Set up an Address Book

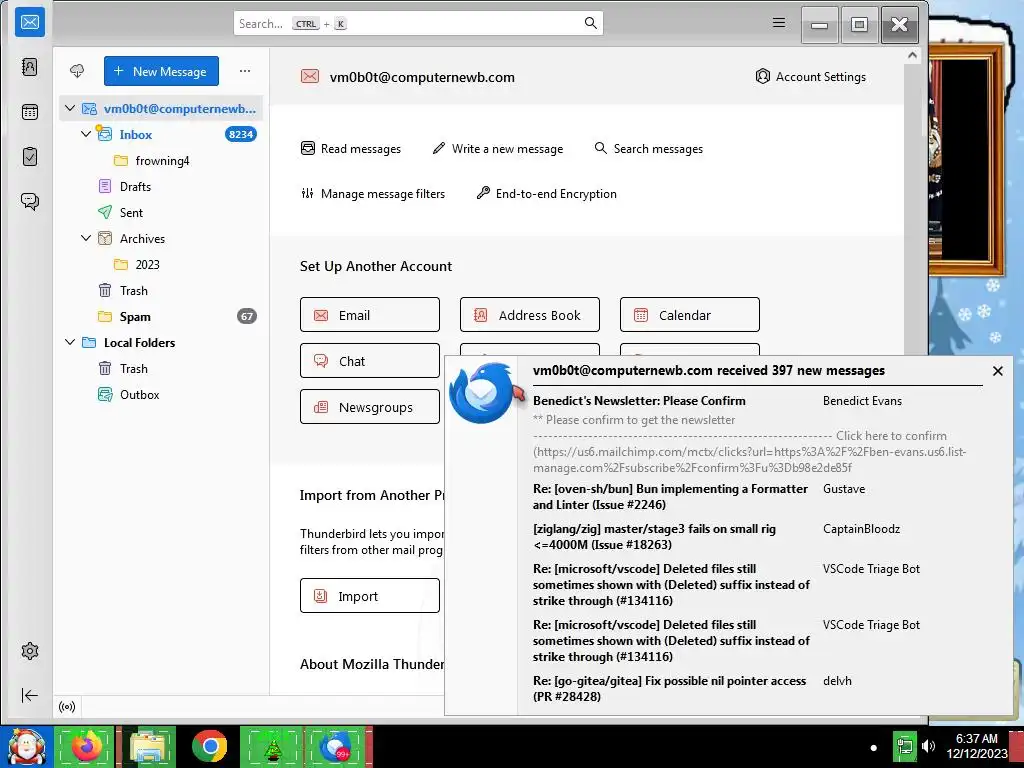click(x=530, y=315)
